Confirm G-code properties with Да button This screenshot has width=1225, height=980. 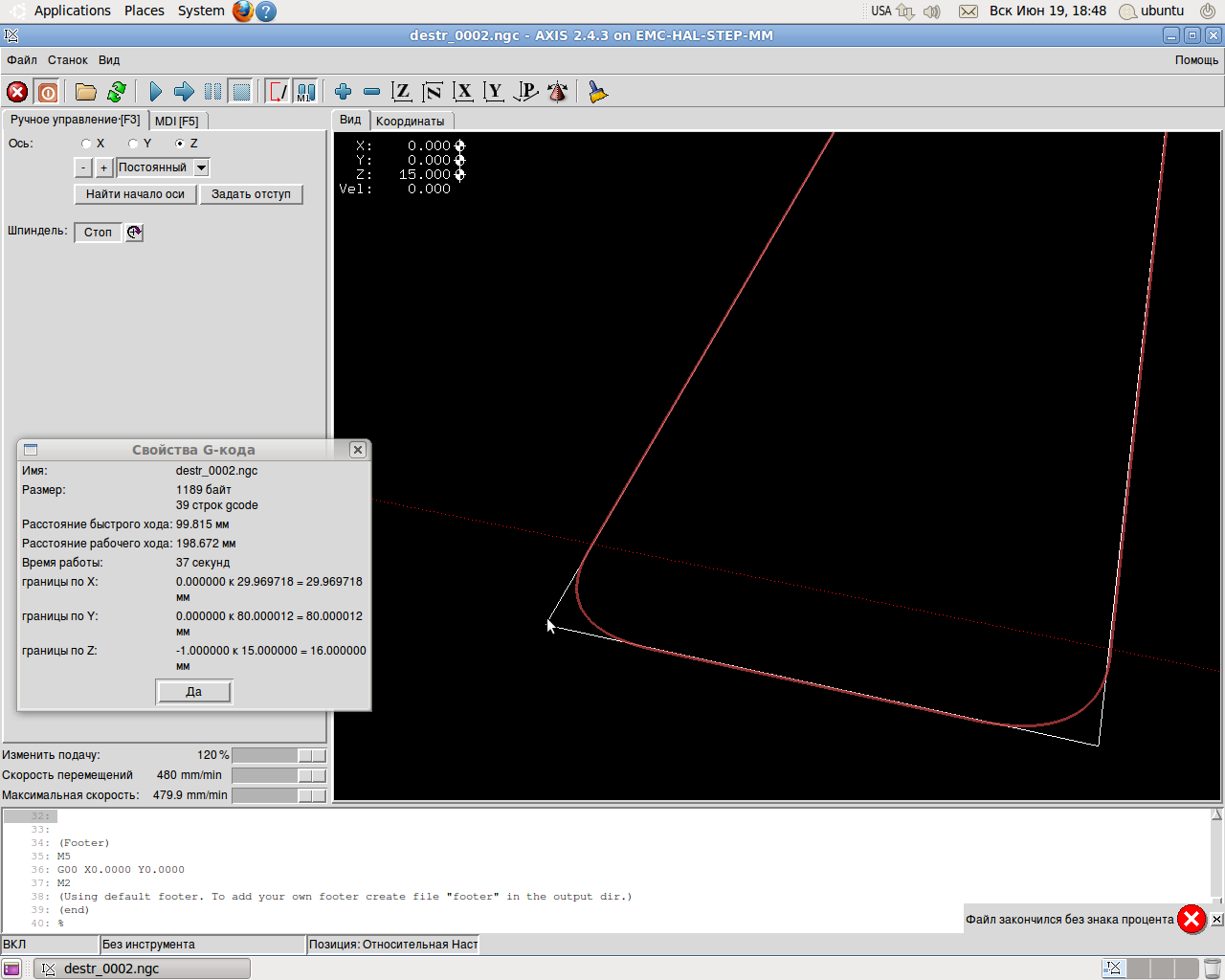[193, 692]
